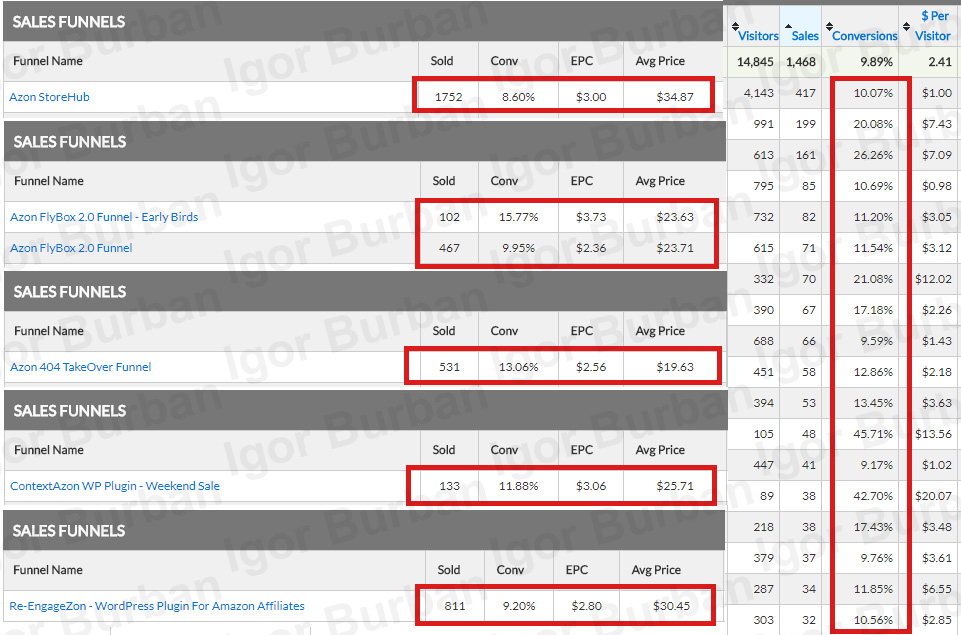
Task: Select the 417 sales cell
Action: tap(805, 93)
